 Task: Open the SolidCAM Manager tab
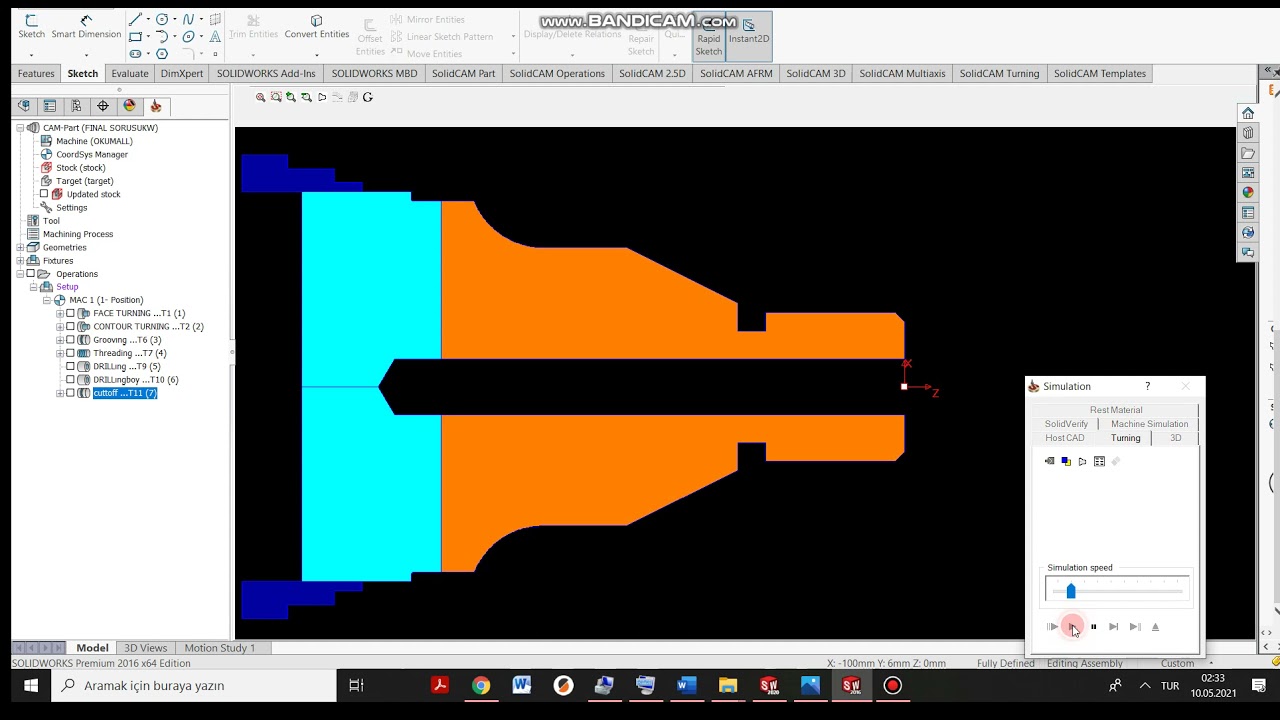pyautogui.click(x=155, y=106)
